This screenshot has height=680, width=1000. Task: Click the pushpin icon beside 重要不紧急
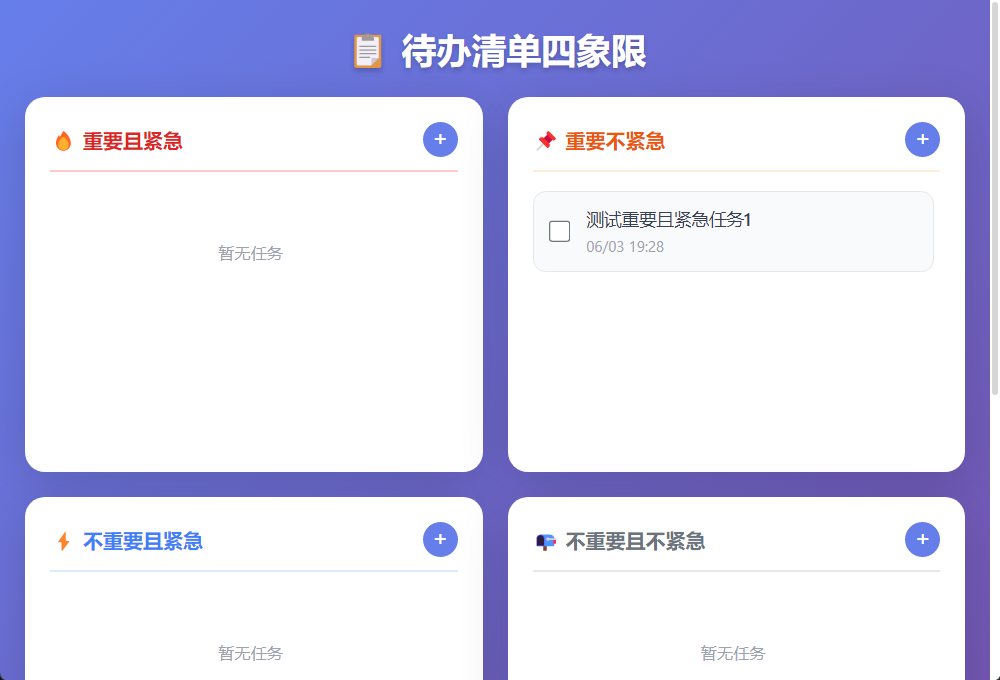(546, 141)
